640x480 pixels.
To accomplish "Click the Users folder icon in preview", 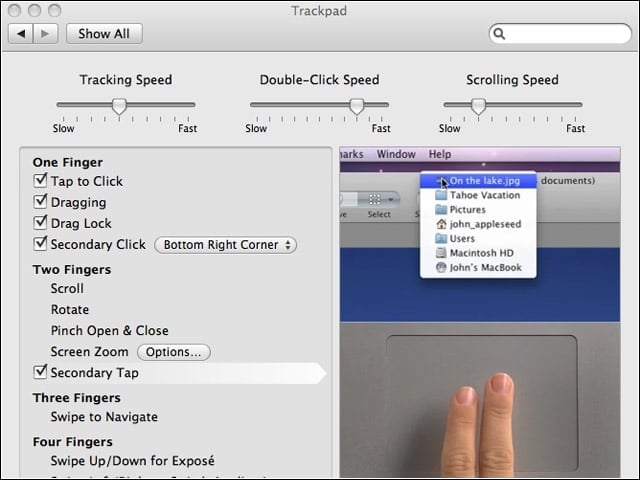I will [x=441, y=238].
